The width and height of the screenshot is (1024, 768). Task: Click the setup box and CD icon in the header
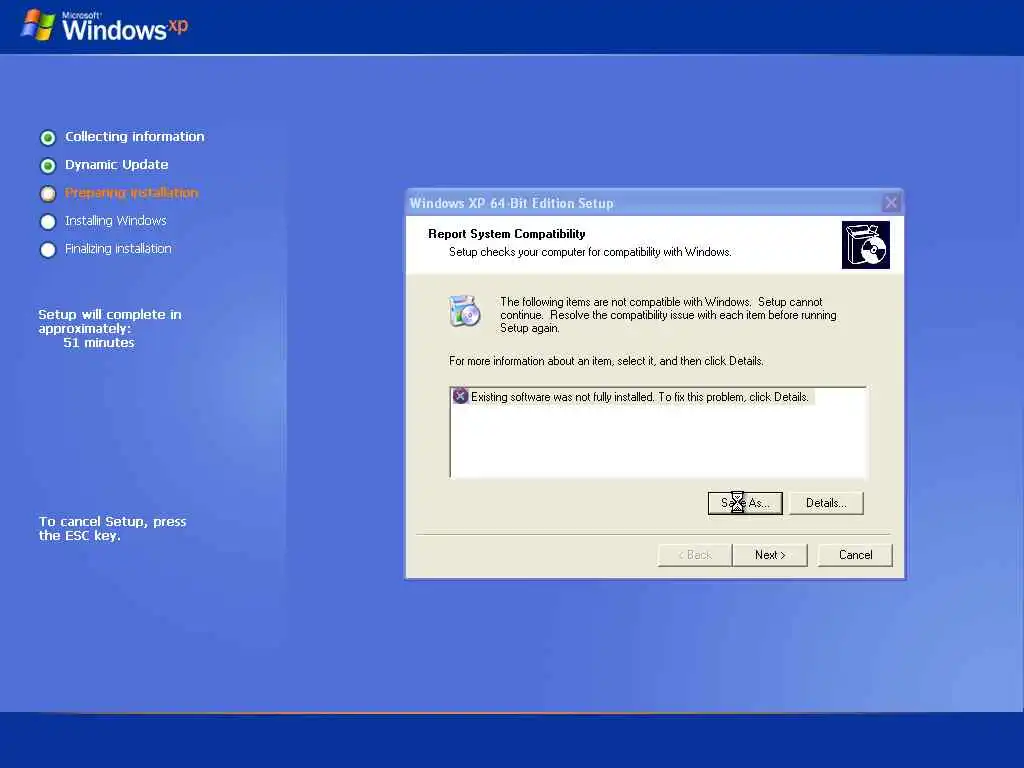[x=866, y=245]
